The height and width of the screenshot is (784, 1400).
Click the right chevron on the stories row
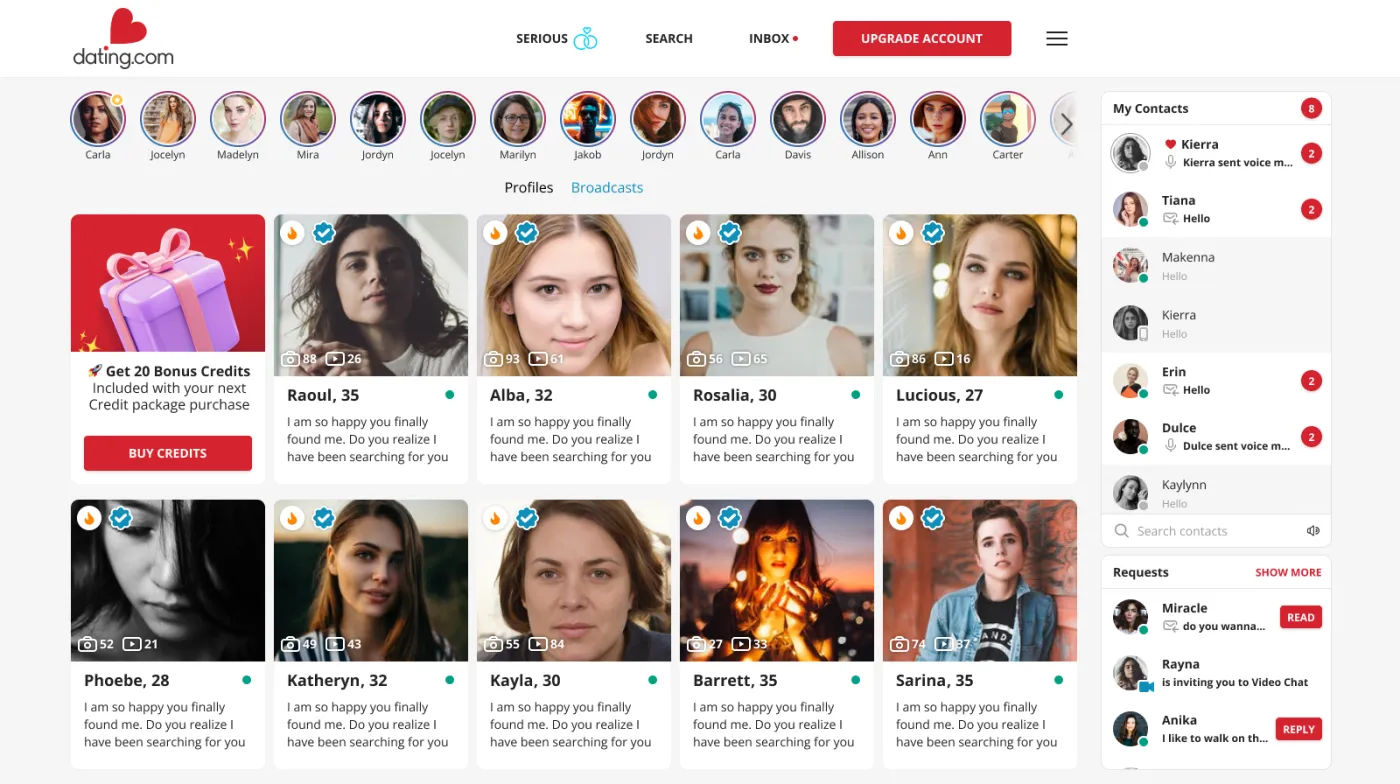click(x=1067, y=124)
